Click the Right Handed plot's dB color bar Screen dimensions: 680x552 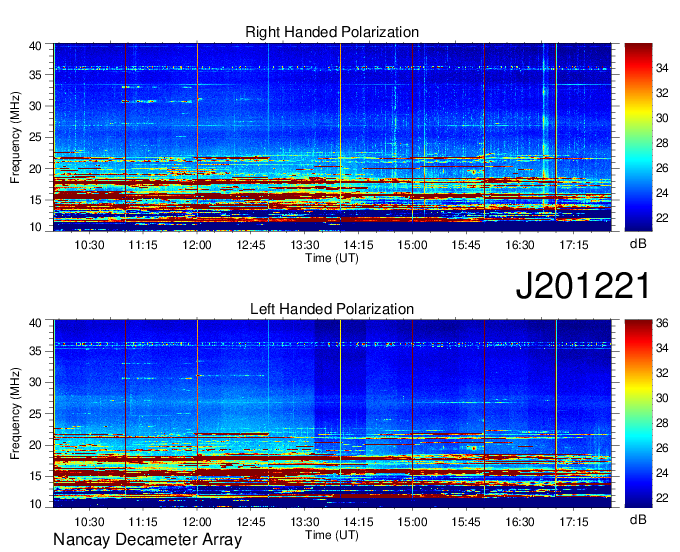pos(638,137)
